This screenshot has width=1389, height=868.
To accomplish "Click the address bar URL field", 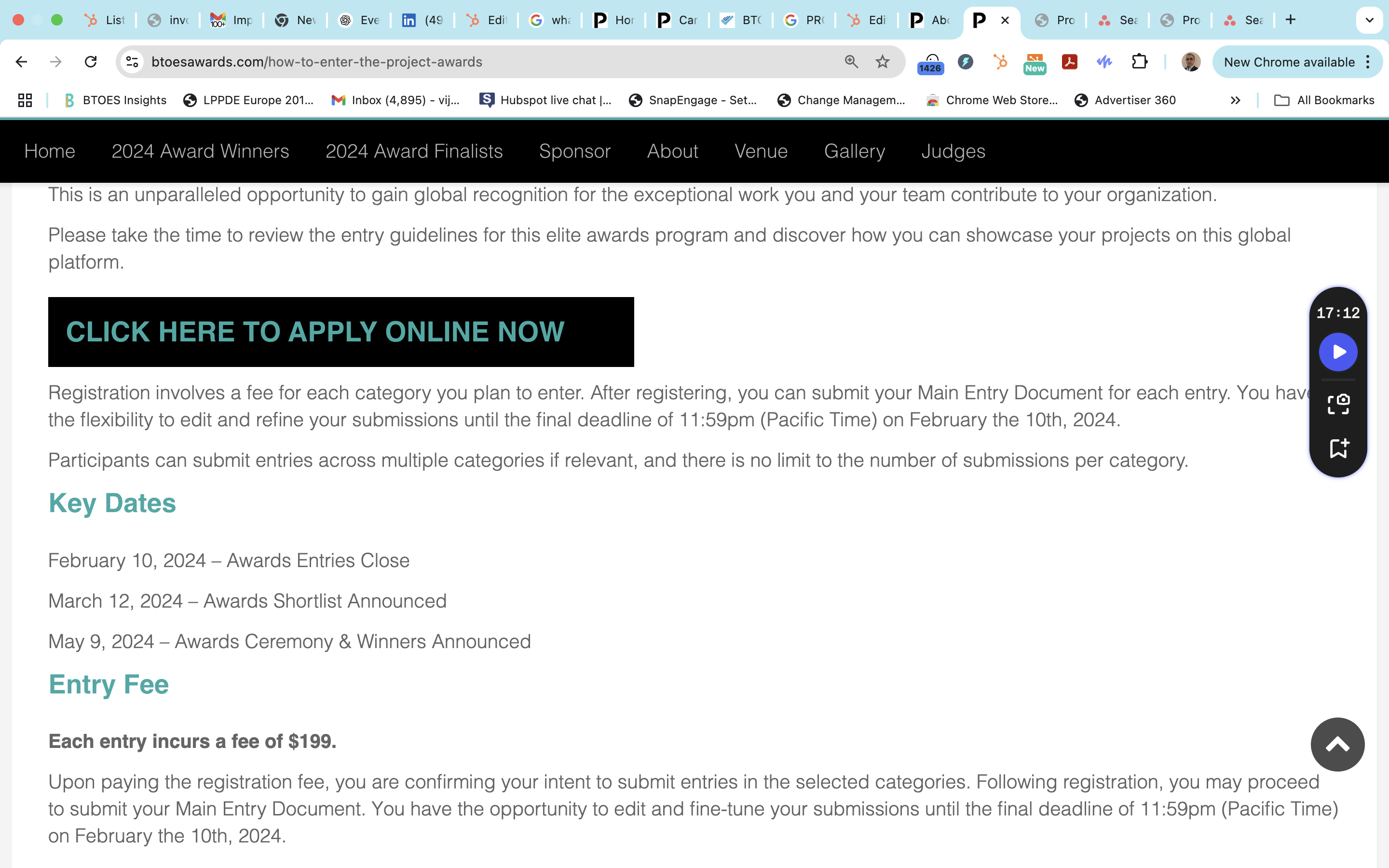I will click(488, 61).
